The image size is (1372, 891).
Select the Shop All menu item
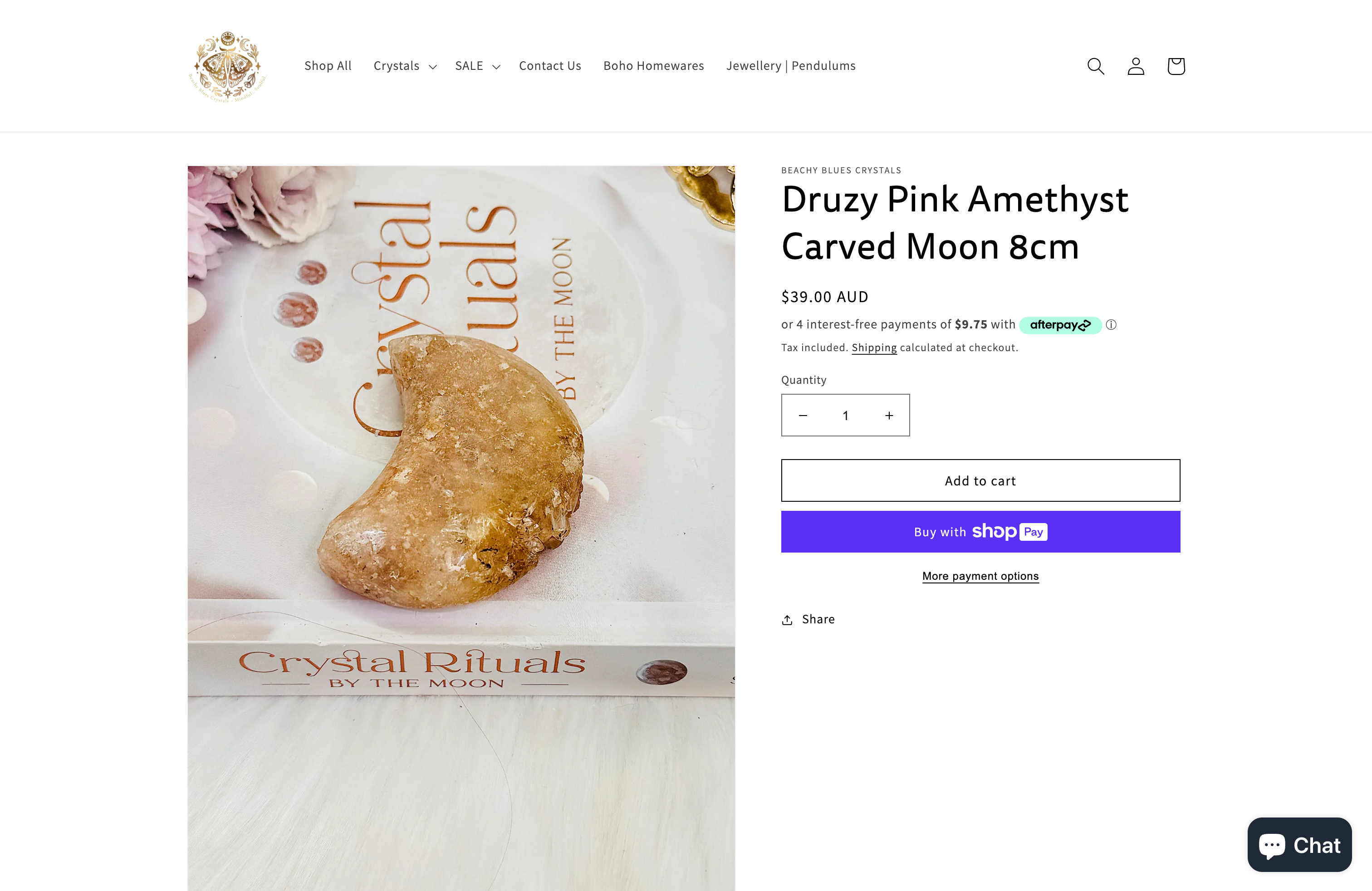328,66
